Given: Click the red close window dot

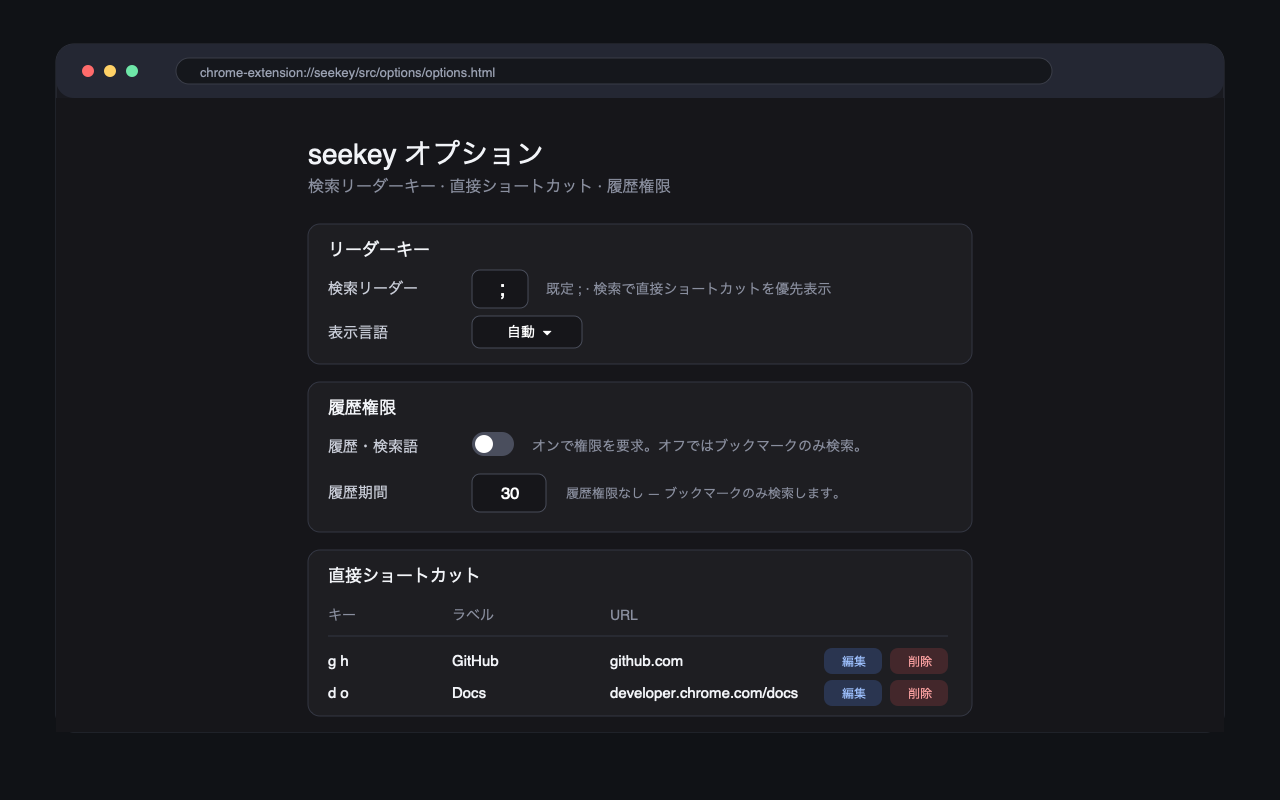Looking at the screenshot, I should pyautogui.click(x=88, y=71).
